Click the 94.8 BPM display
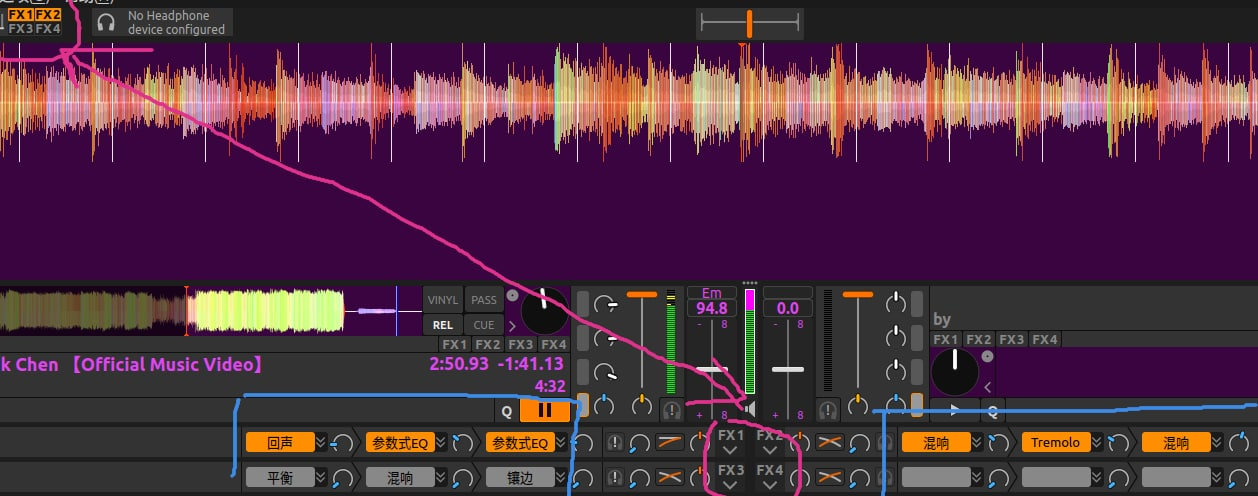The height and width of the screenshot is (496, 1258). [x=711, y=309]
